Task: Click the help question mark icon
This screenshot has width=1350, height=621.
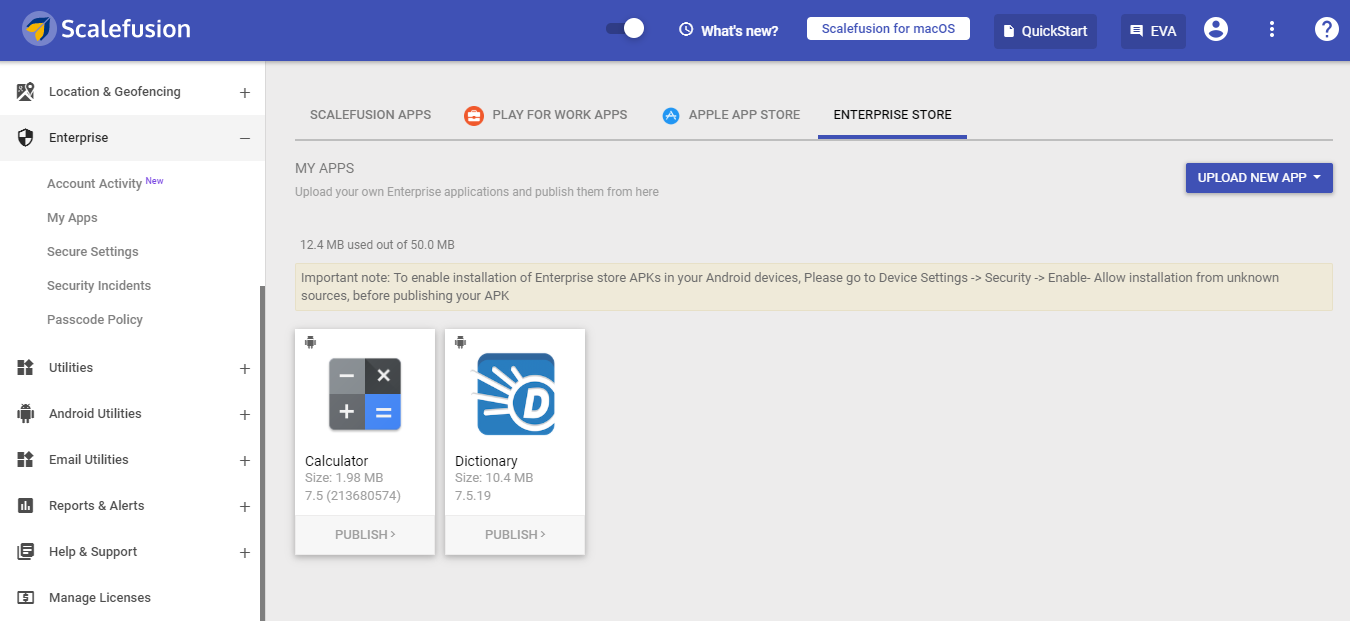Action: click(1326, 30)
